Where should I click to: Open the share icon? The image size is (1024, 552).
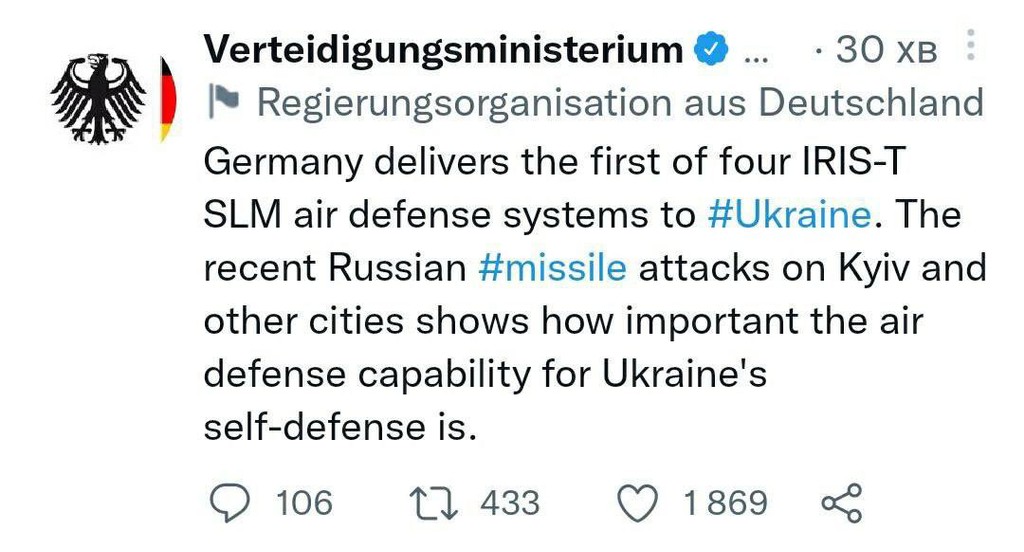point(841,502)
